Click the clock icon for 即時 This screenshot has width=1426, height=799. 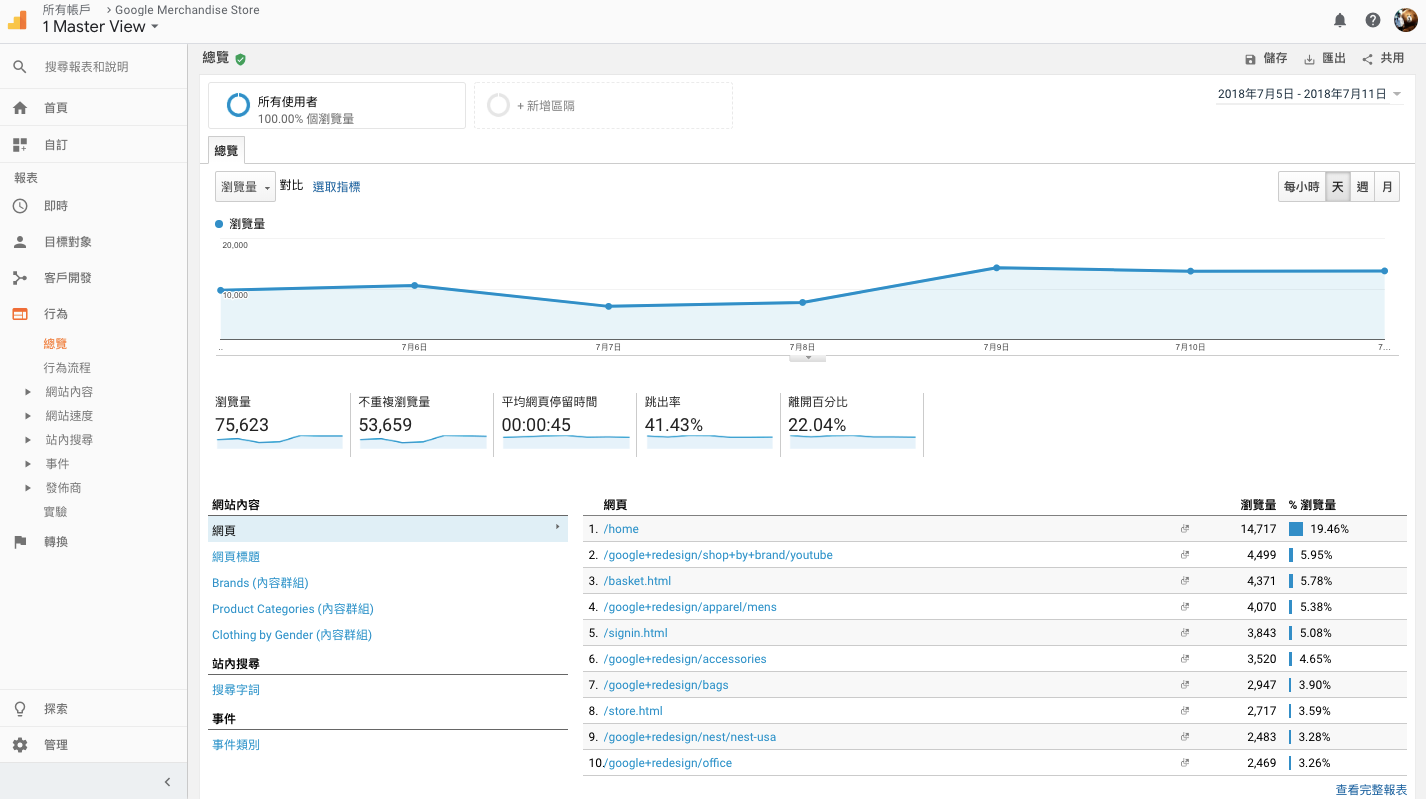tap(20, 206)
